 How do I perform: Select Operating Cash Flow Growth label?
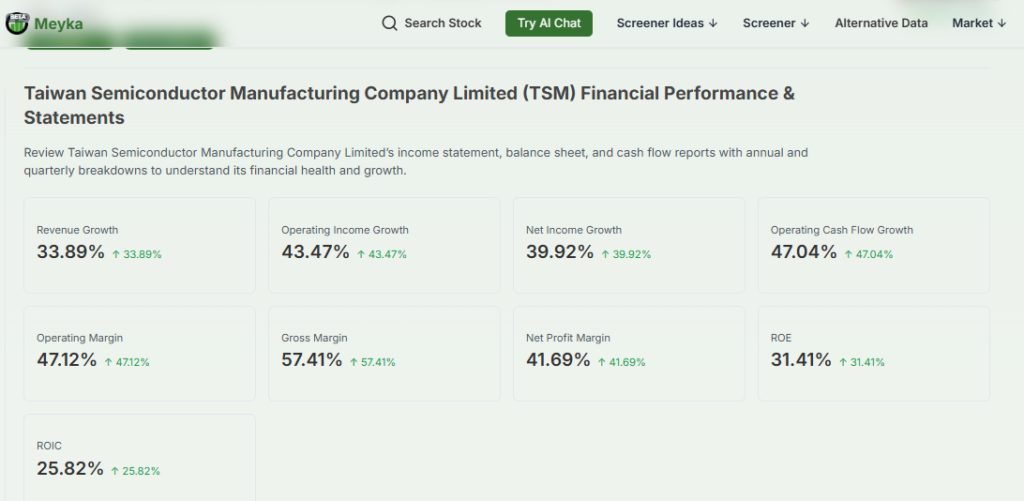click(x=842, y=230)
